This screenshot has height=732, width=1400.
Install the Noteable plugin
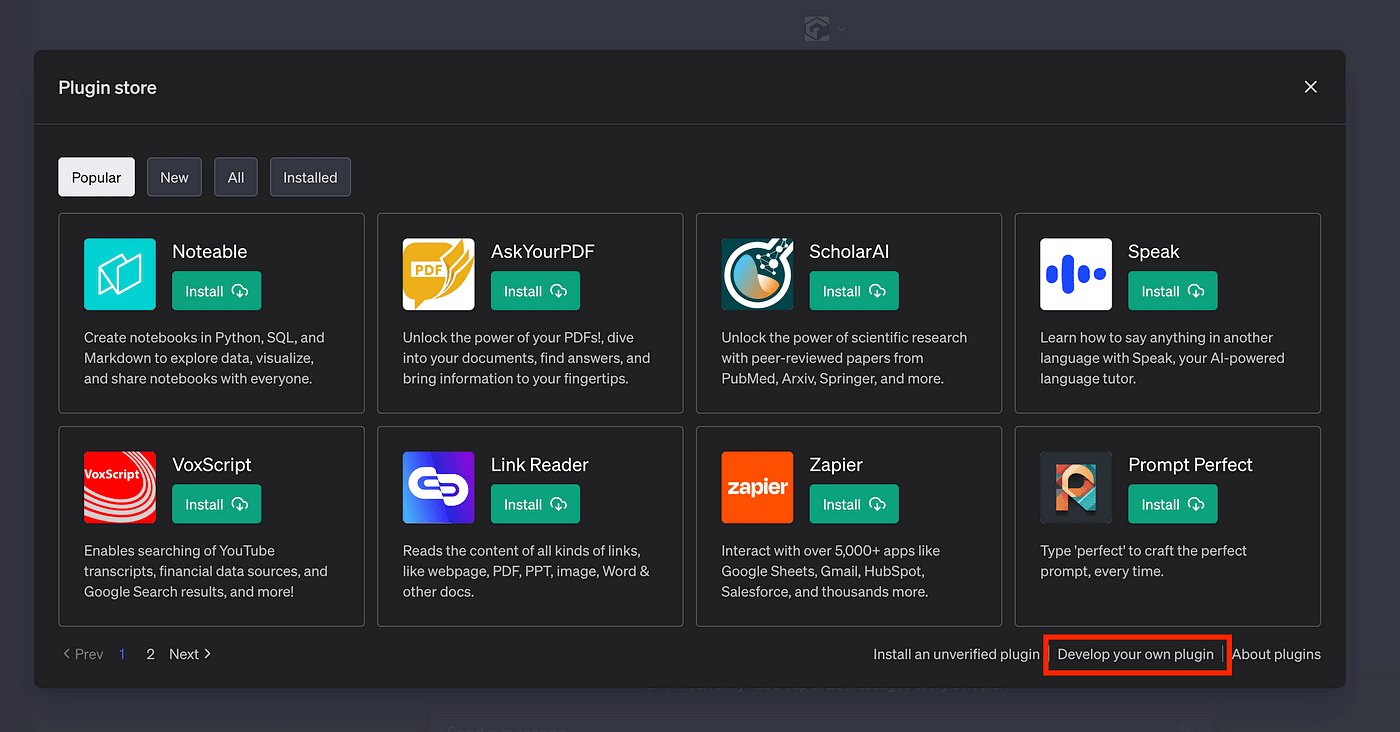point(216,291)
